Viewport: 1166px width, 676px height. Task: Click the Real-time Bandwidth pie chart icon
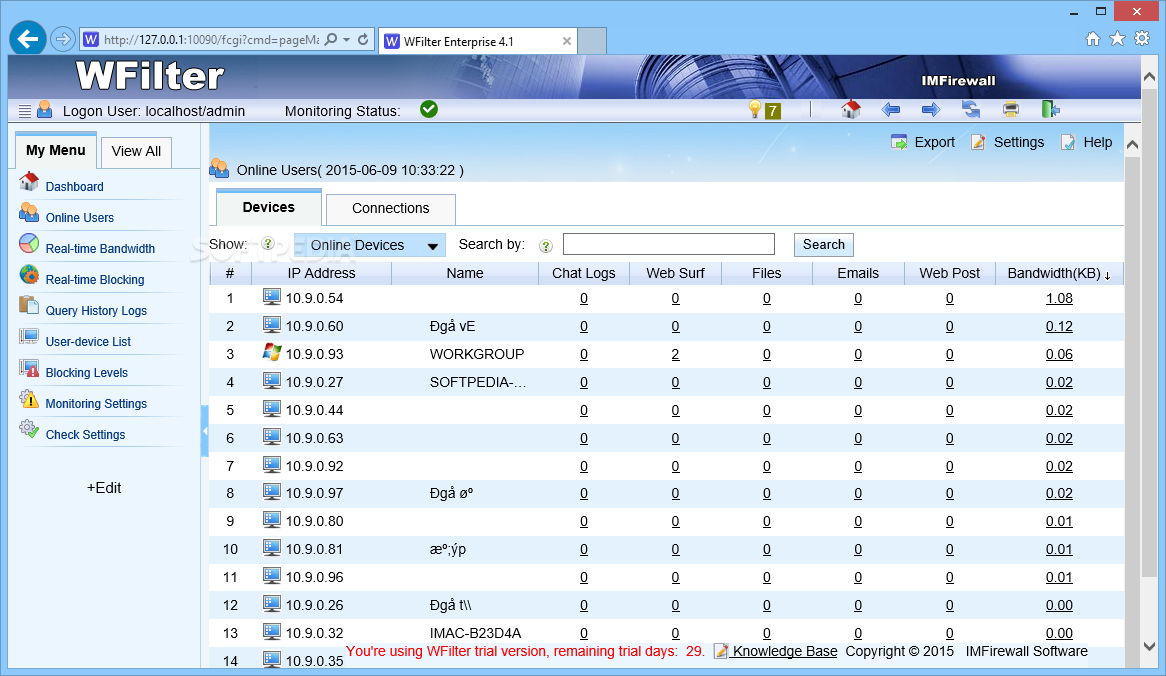point(29,243)
